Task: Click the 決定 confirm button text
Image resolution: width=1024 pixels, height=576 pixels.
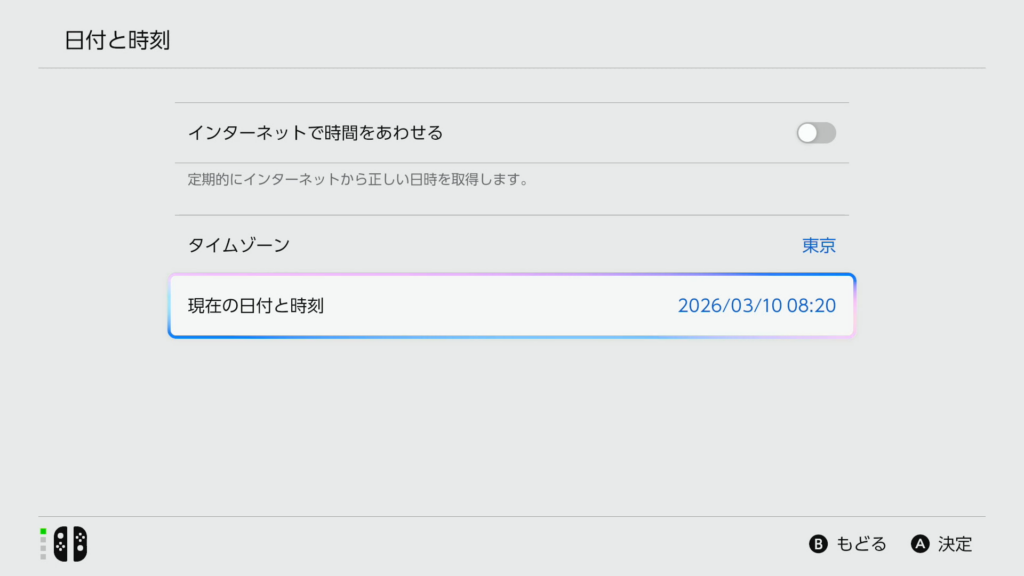Action: point(955,544)
